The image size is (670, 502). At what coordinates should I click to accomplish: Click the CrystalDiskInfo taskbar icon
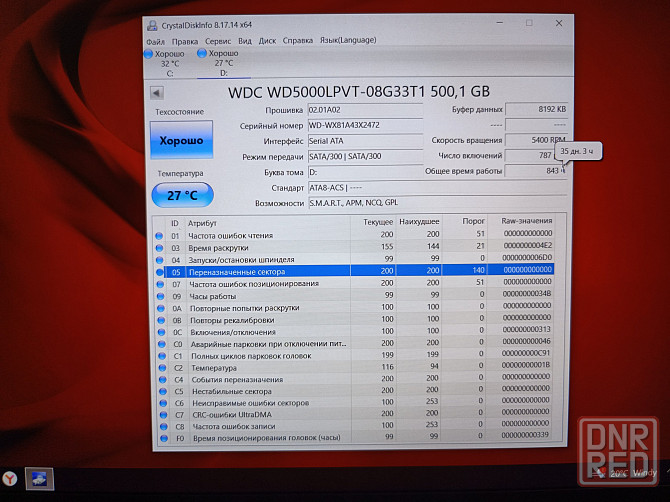point(39,479)
